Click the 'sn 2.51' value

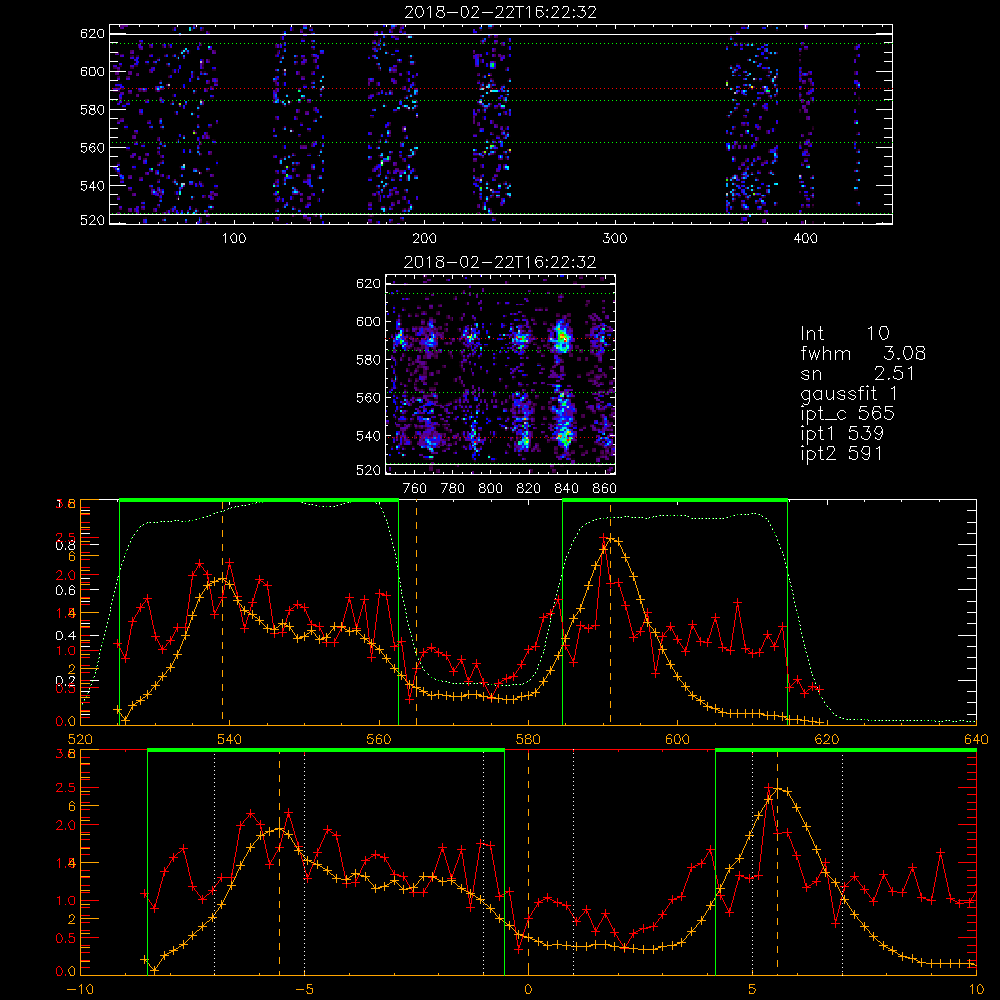(x=858, y=373)
